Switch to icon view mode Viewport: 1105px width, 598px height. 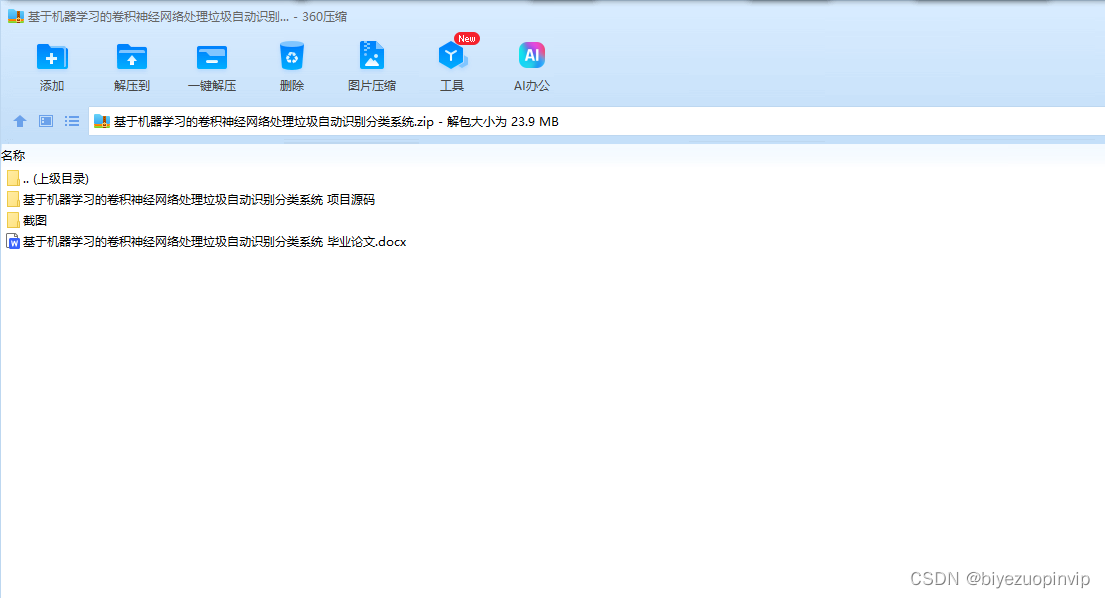46,121
